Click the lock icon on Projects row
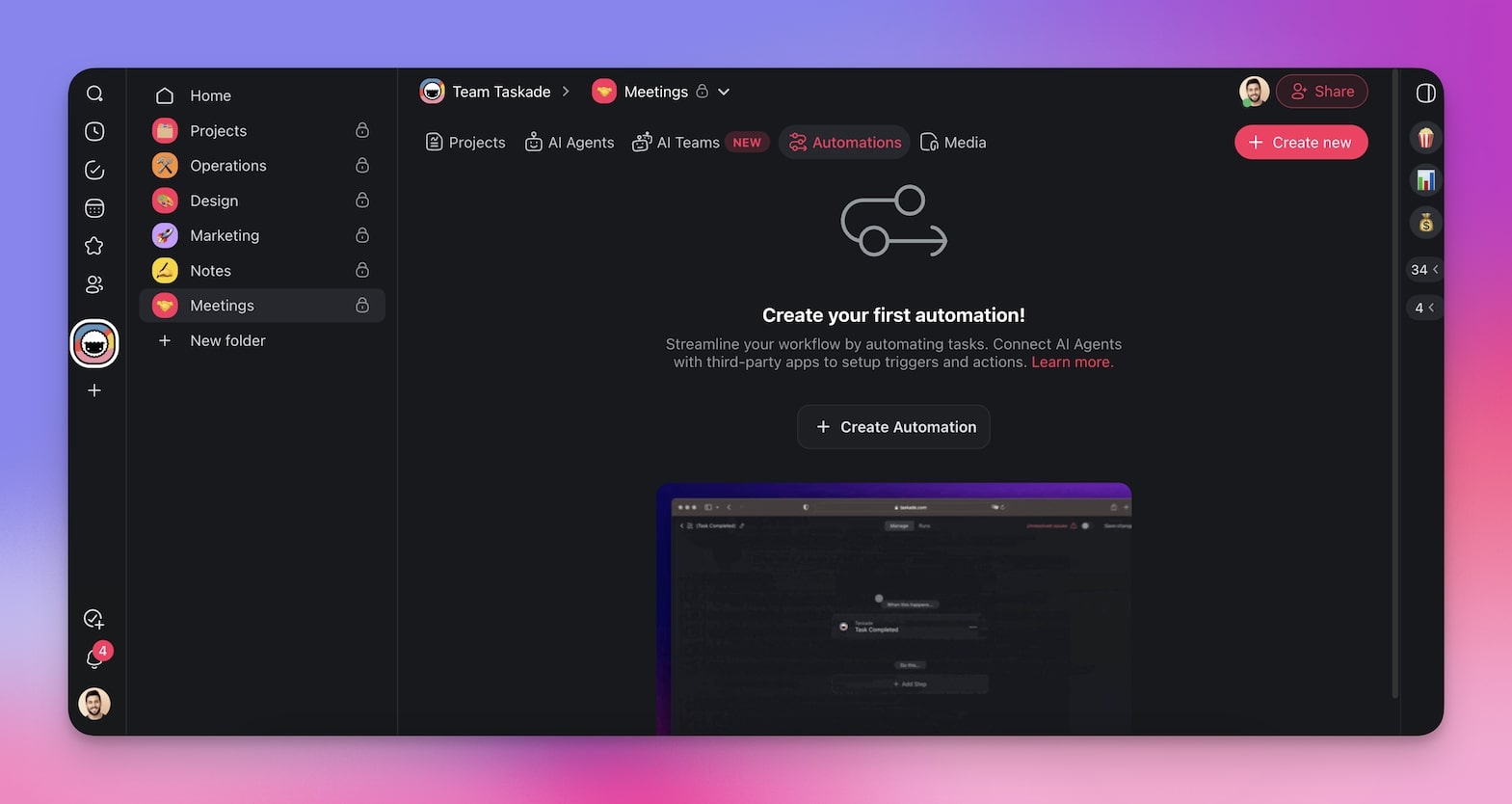 362,130
